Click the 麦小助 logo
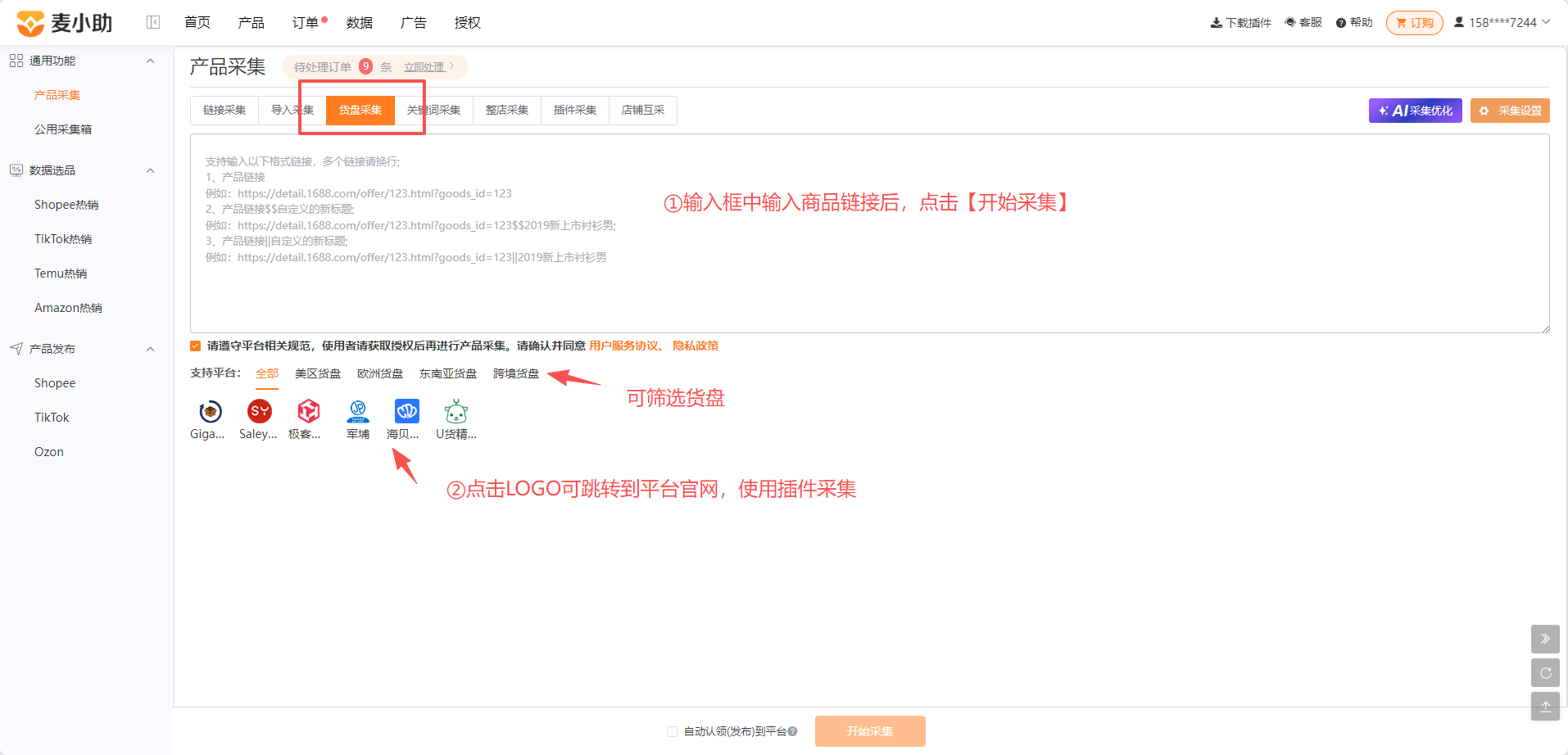The image size is (1568, 755). click(65, 23)
